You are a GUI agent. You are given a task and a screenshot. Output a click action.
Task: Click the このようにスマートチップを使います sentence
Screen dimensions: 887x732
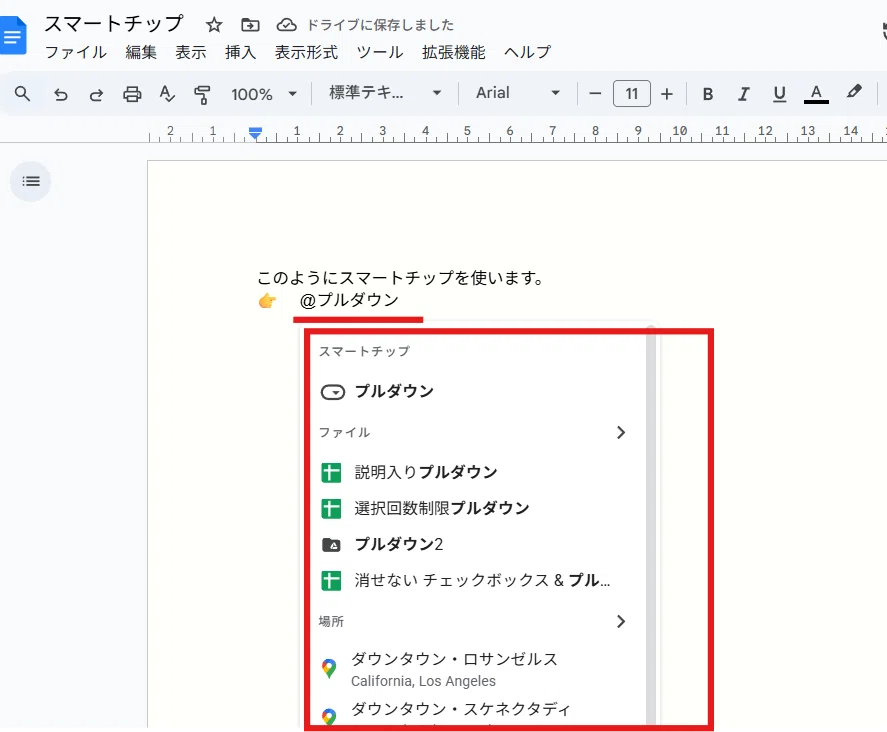click(x=401, y=278)
